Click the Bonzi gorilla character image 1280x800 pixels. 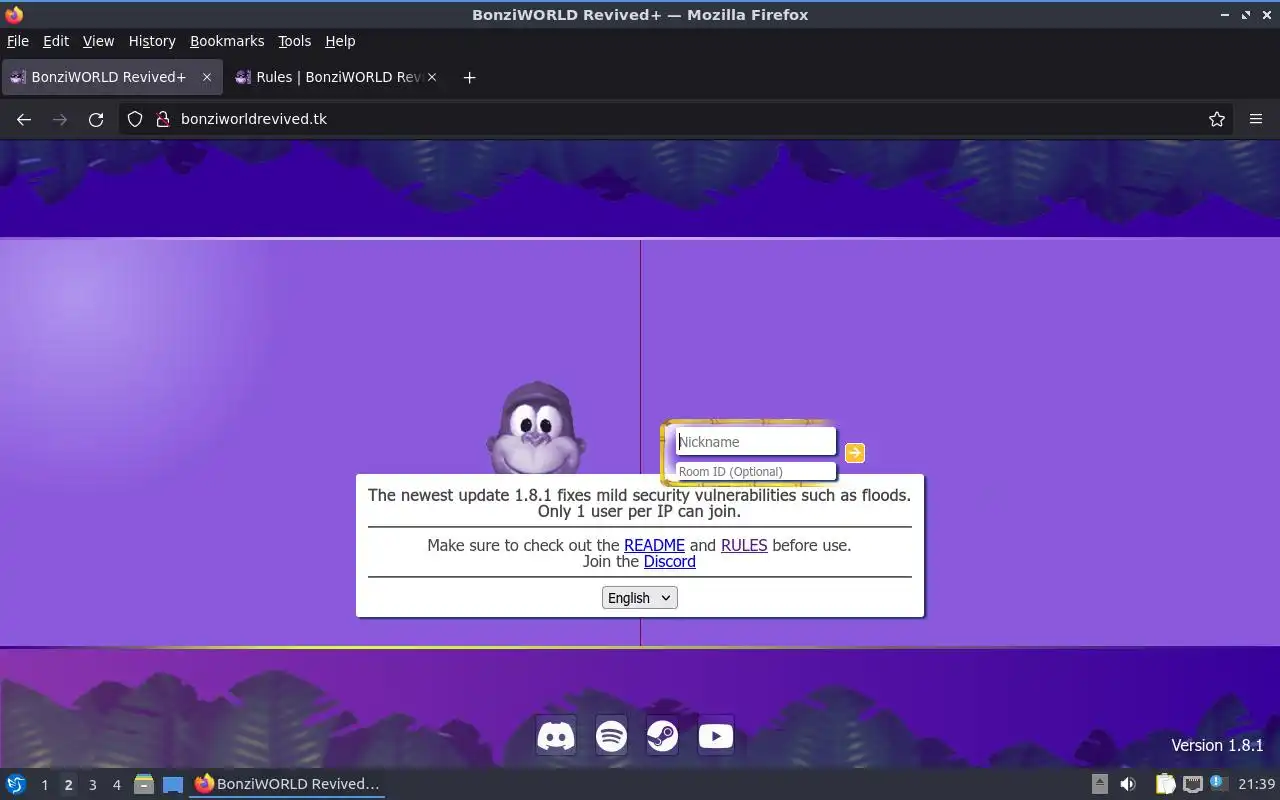tap(536, 428)
